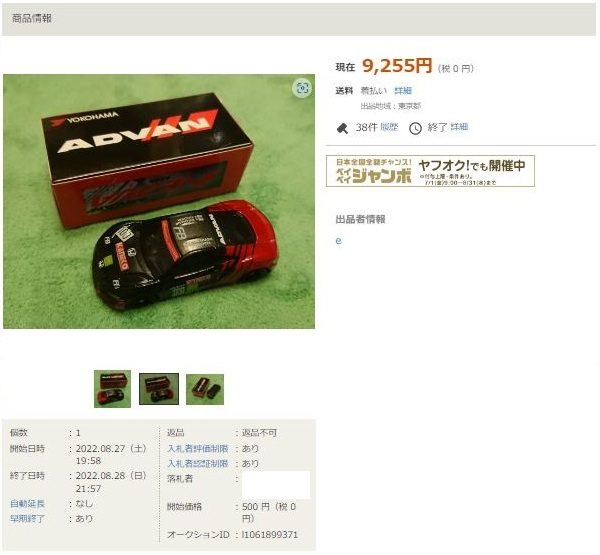Screen dimensions: 600x555
Task: Click the 出品者情報 heading
Action: coord(360,219)
